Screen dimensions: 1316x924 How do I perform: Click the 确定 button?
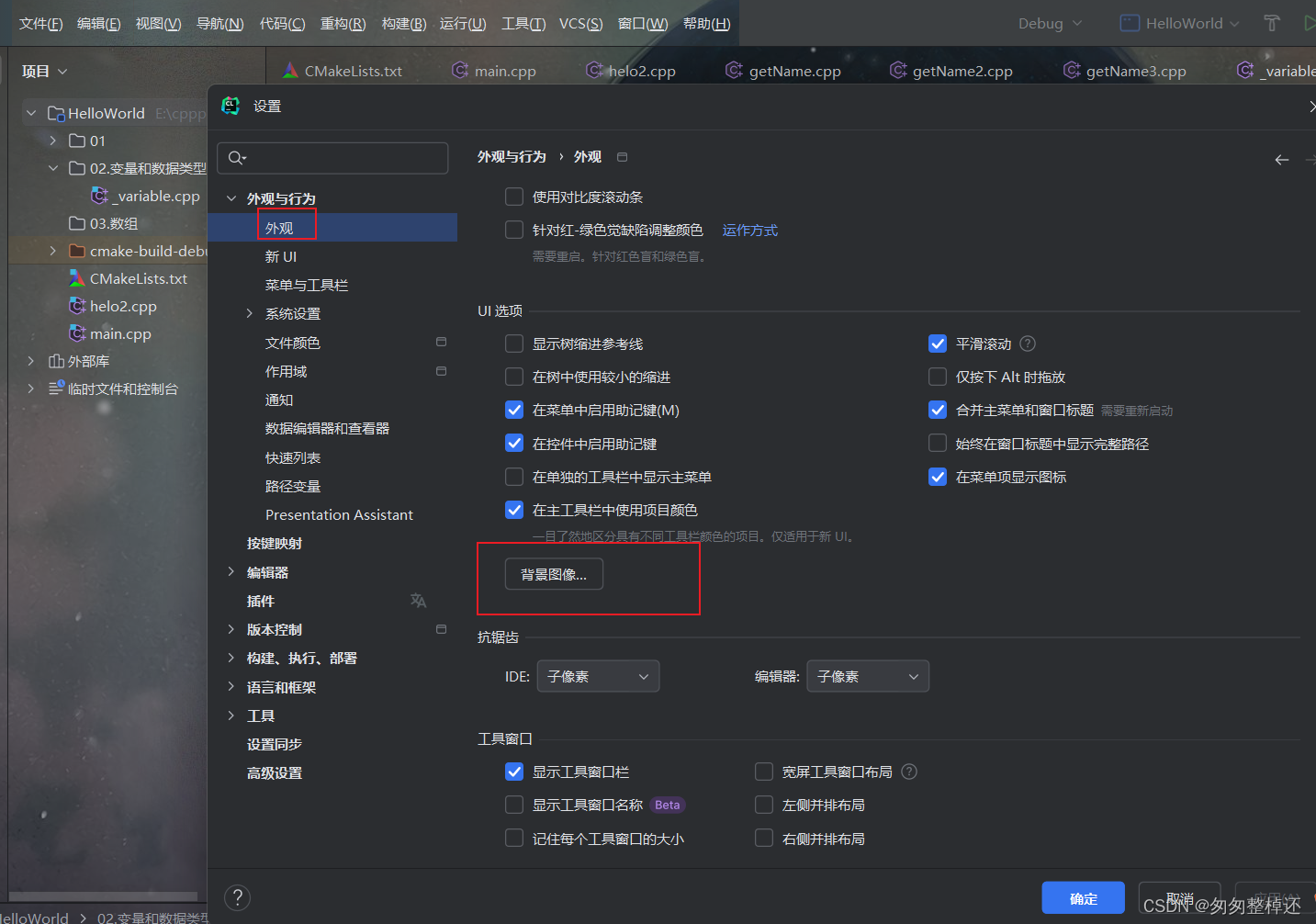tap(1083, 898)
